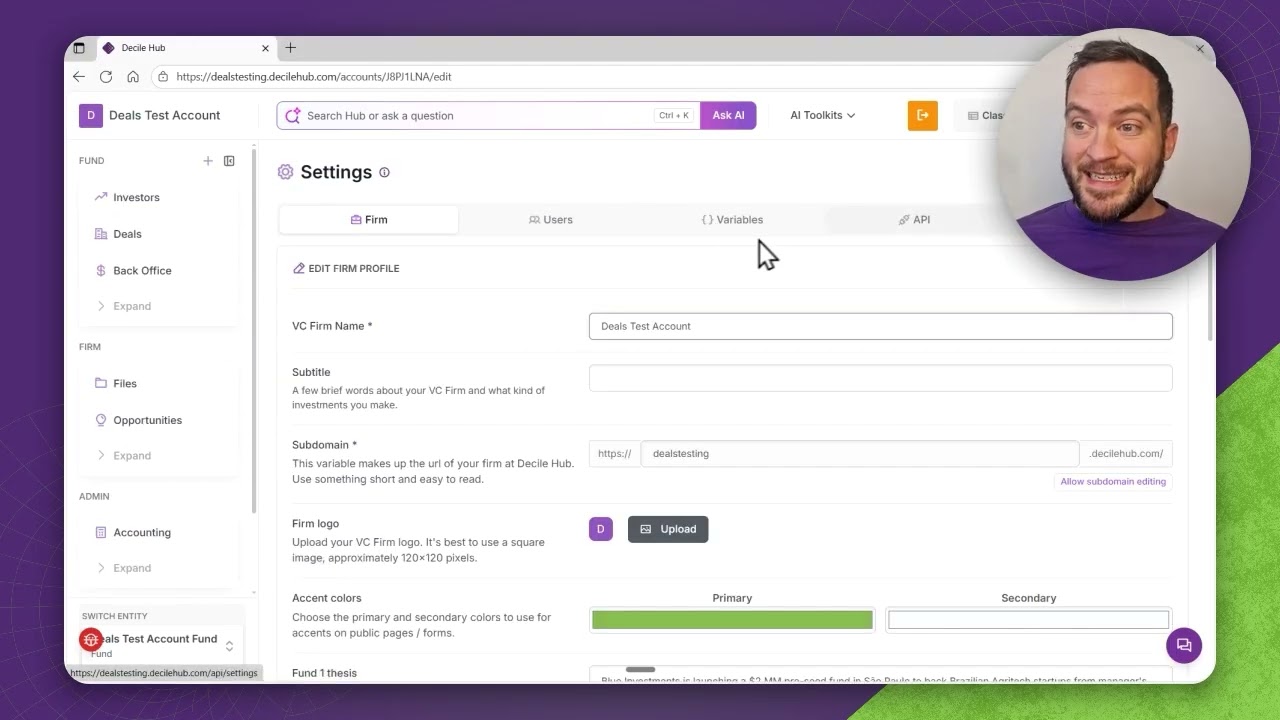Click the Settings info icon

[x=384, y=172]
